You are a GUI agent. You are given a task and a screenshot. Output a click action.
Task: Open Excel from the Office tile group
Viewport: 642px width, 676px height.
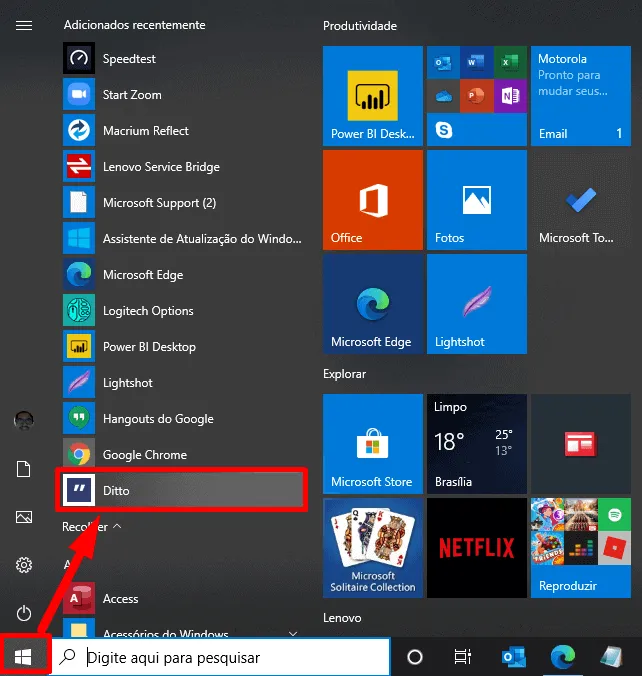[510, 63]
